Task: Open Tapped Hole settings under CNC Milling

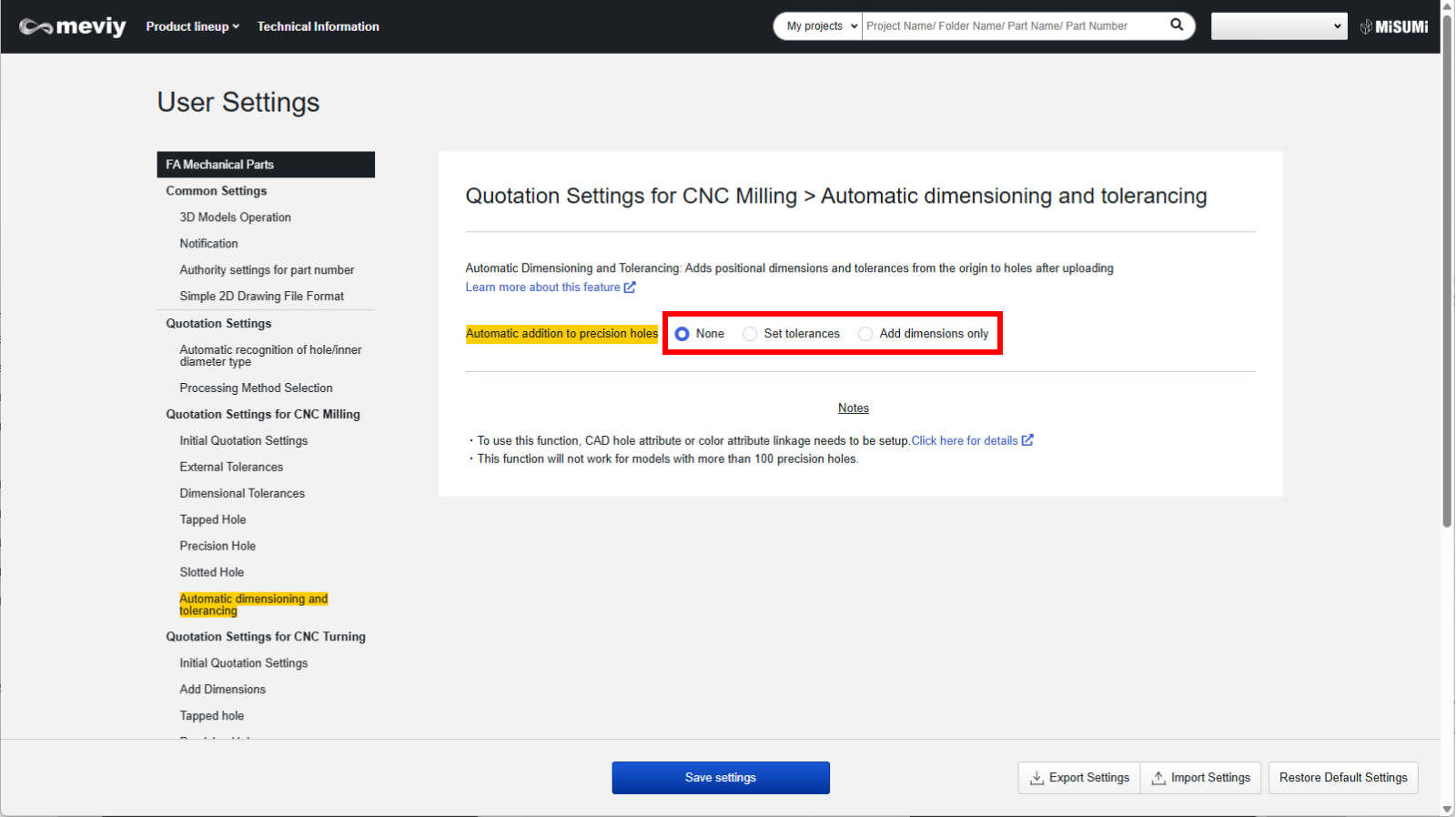Action: 213,519
